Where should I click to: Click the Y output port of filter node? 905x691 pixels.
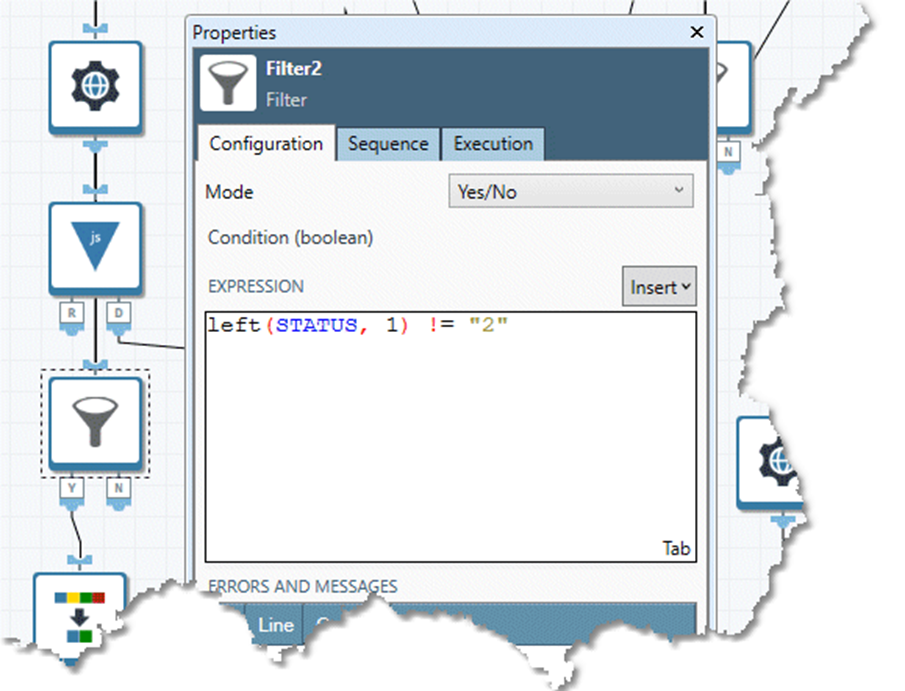(x=72, y=487)
